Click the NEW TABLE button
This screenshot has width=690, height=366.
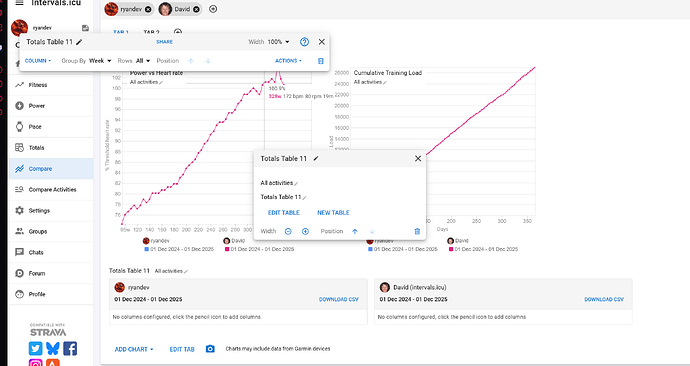pos(334,212)
